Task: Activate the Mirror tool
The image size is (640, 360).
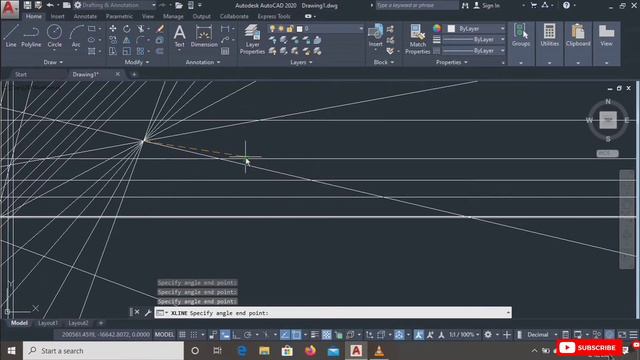Action: tap(127, 40)
